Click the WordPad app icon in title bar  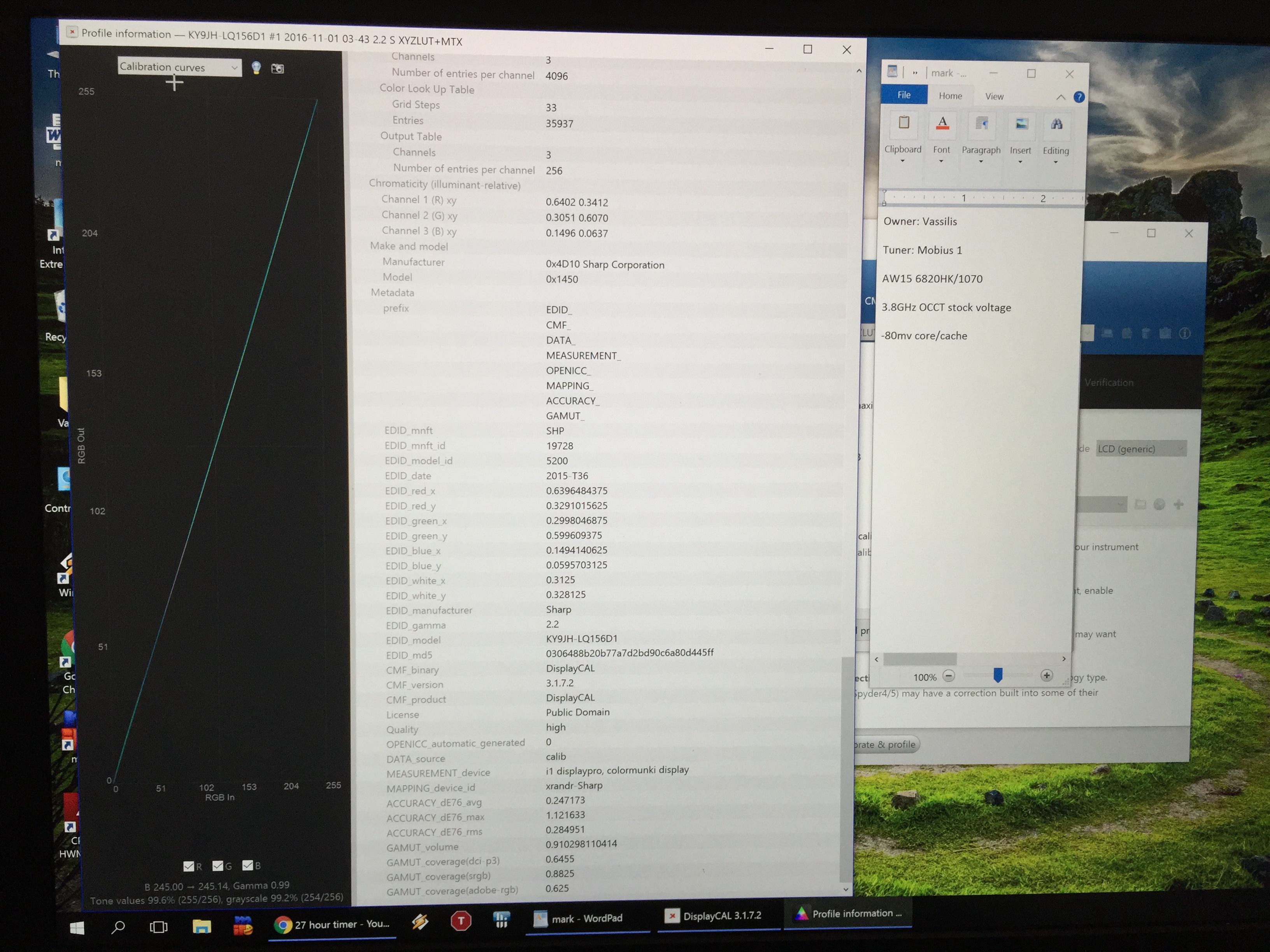(x=892, y=72)
